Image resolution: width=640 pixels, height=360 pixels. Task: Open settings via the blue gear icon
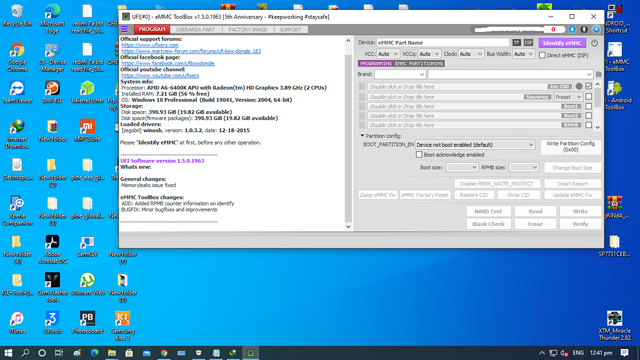pyautogui.click(x=596, y=29)
